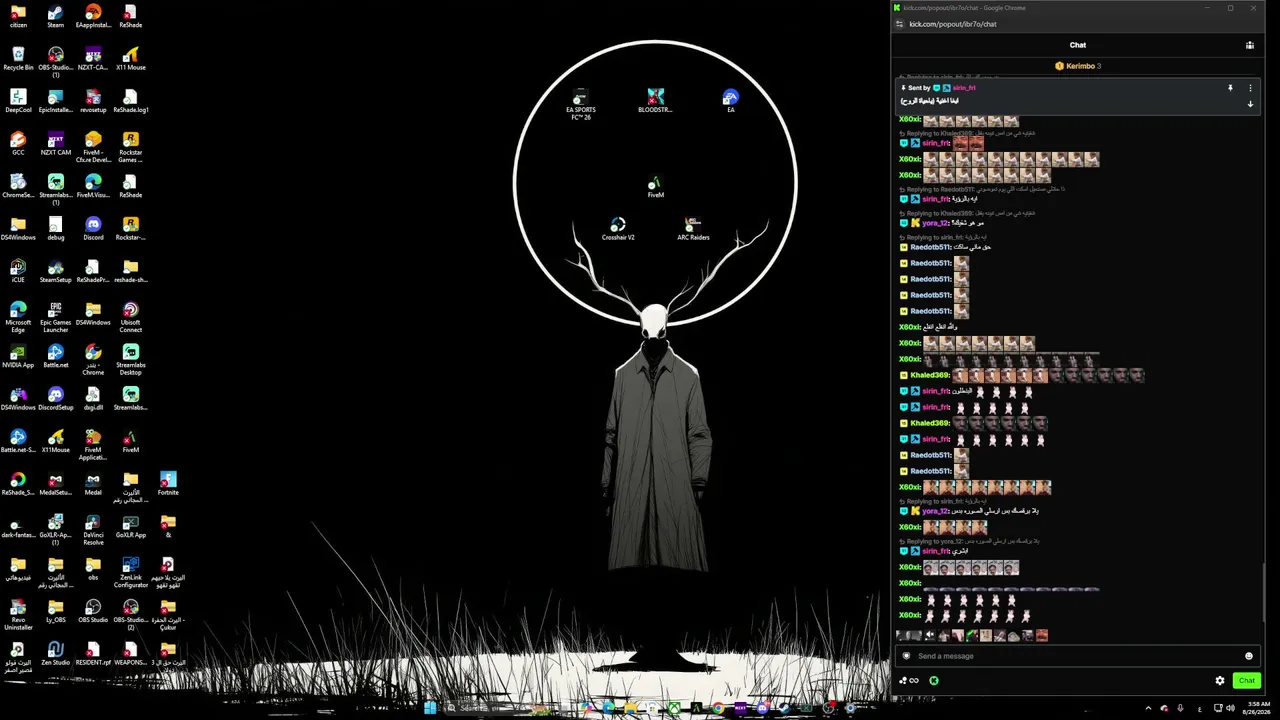Image resolution: width=1280 pixels, height=720 pixels.
Task: Show hidden icons in the system tray
Action: pos(1147,708)
